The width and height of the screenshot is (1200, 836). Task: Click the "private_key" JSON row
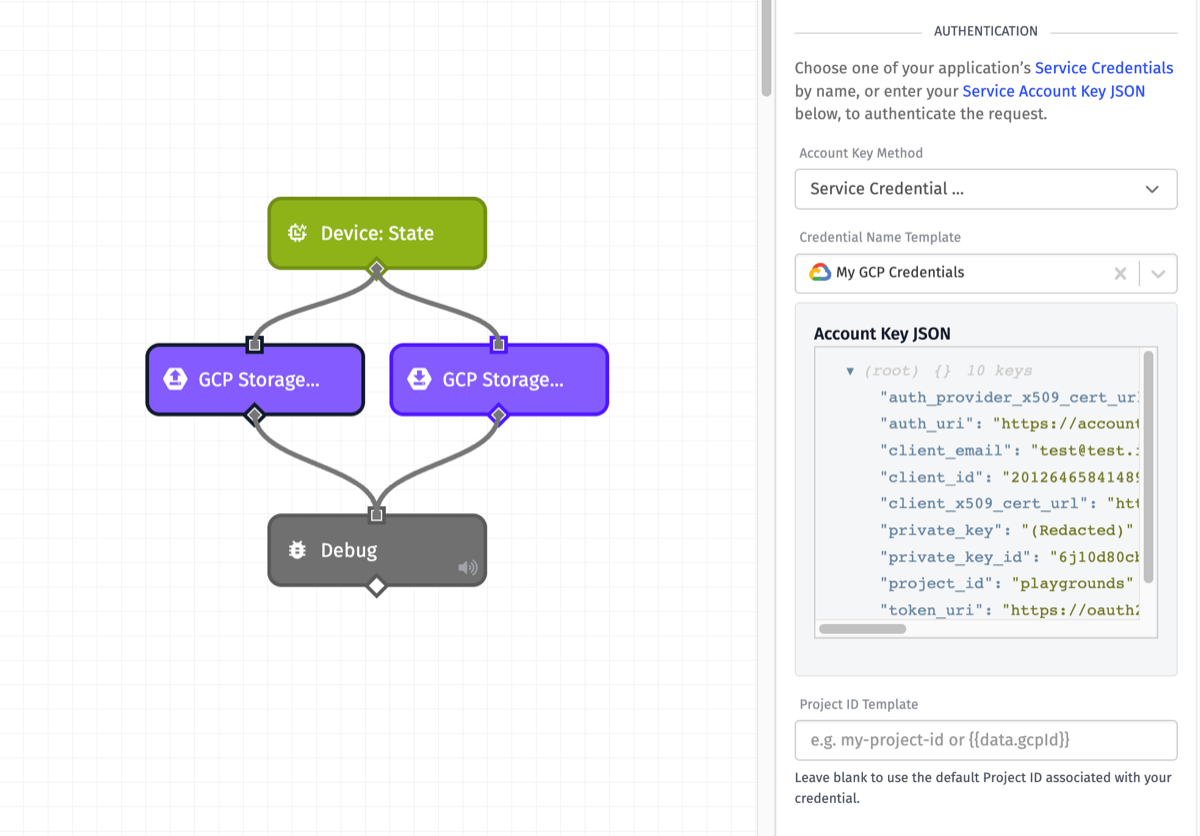coord(1006,530)
